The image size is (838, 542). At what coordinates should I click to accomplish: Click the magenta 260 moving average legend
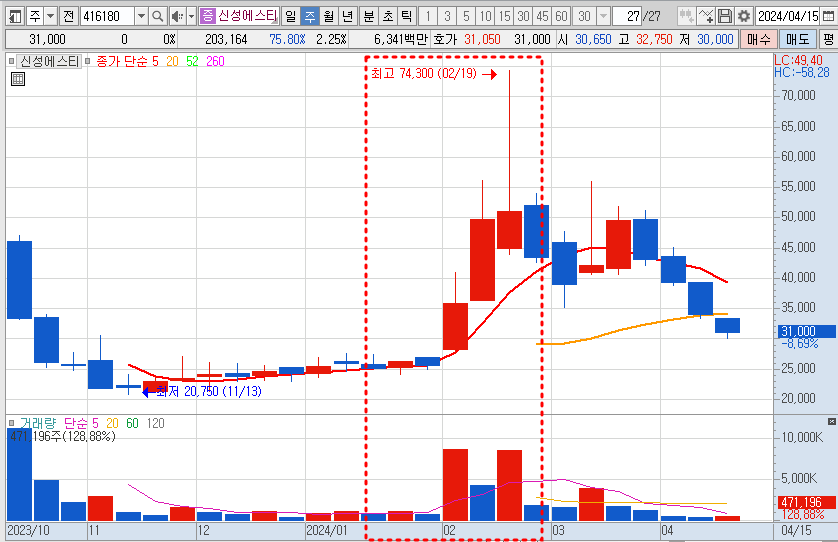[x=215, y=61]
